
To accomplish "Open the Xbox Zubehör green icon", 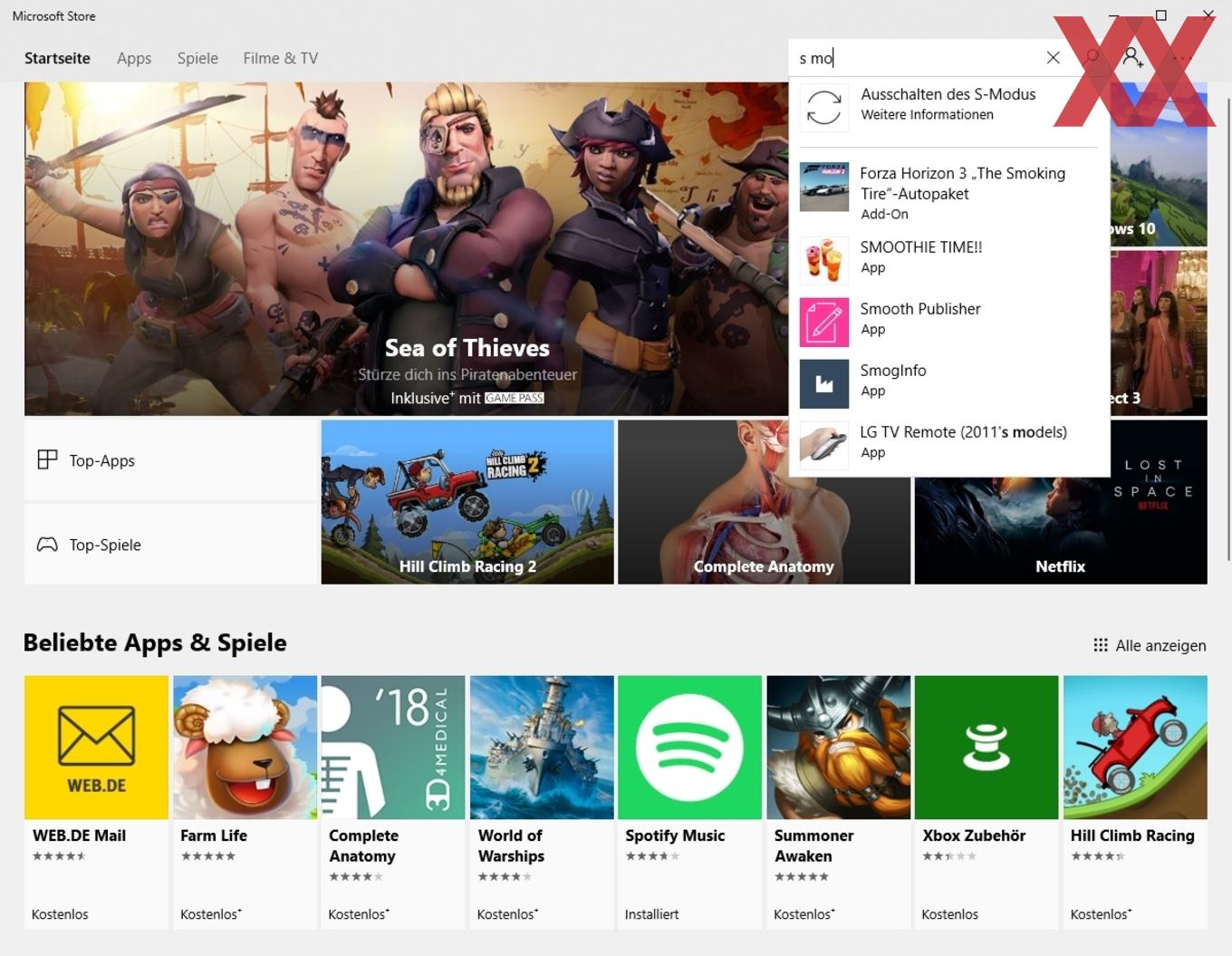I will click(x=987, y=748).
